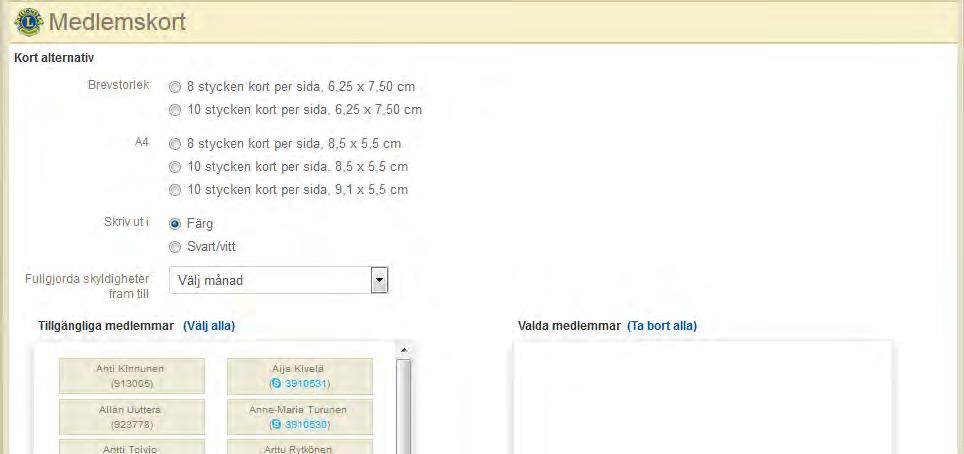Click the Fullgjorda skyldigheter fram till label
The image size is (964, 454).
(87, 287)
